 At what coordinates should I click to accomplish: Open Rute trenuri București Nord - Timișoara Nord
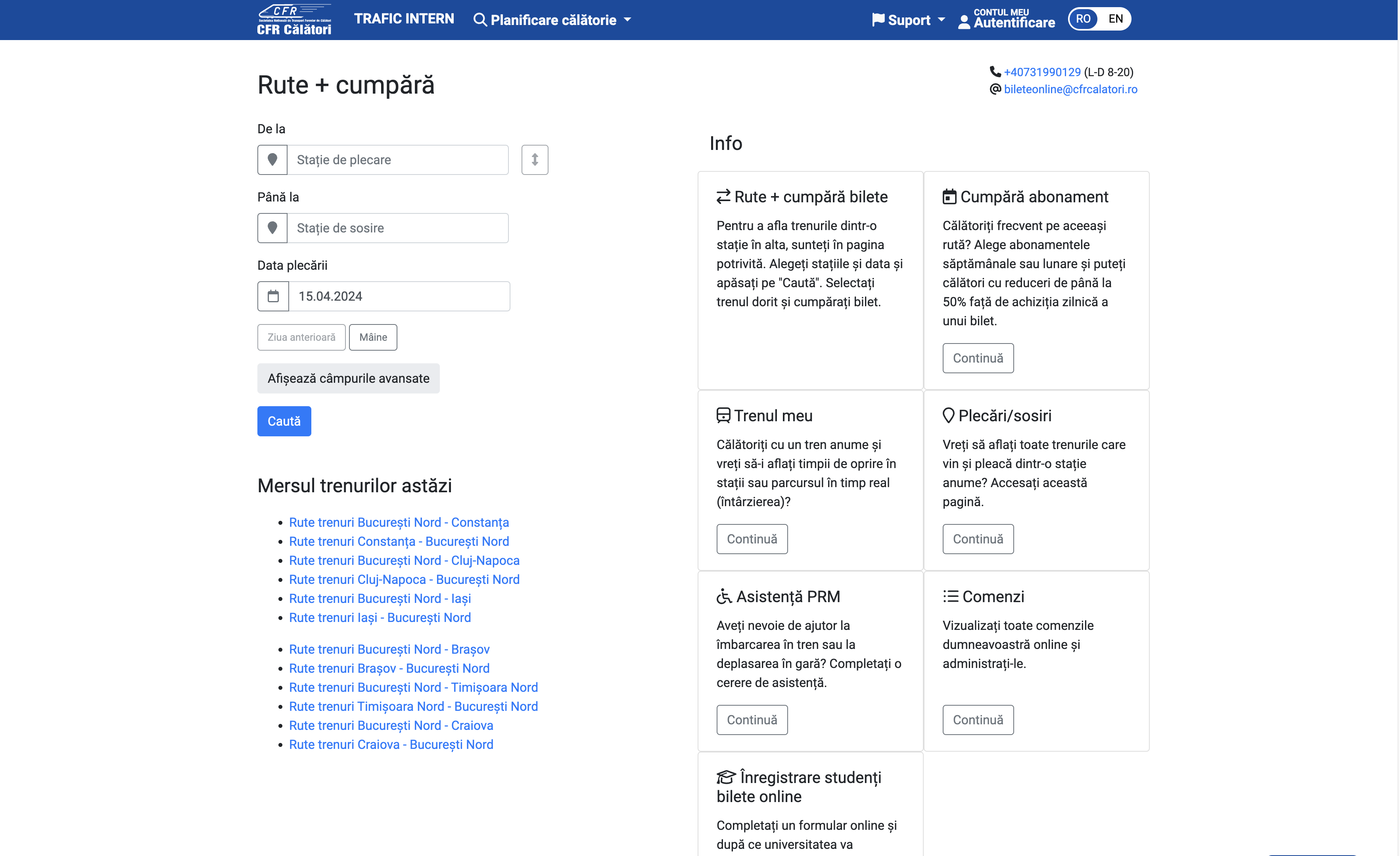[x=413, y=687]
